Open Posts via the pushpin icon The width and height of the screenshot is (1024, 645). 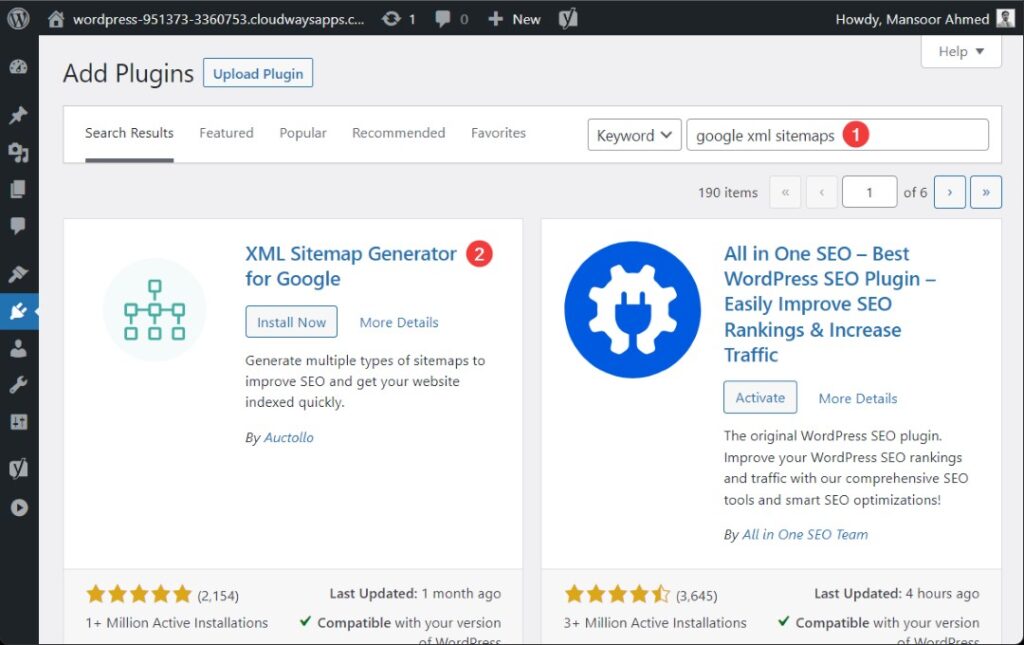18,115
